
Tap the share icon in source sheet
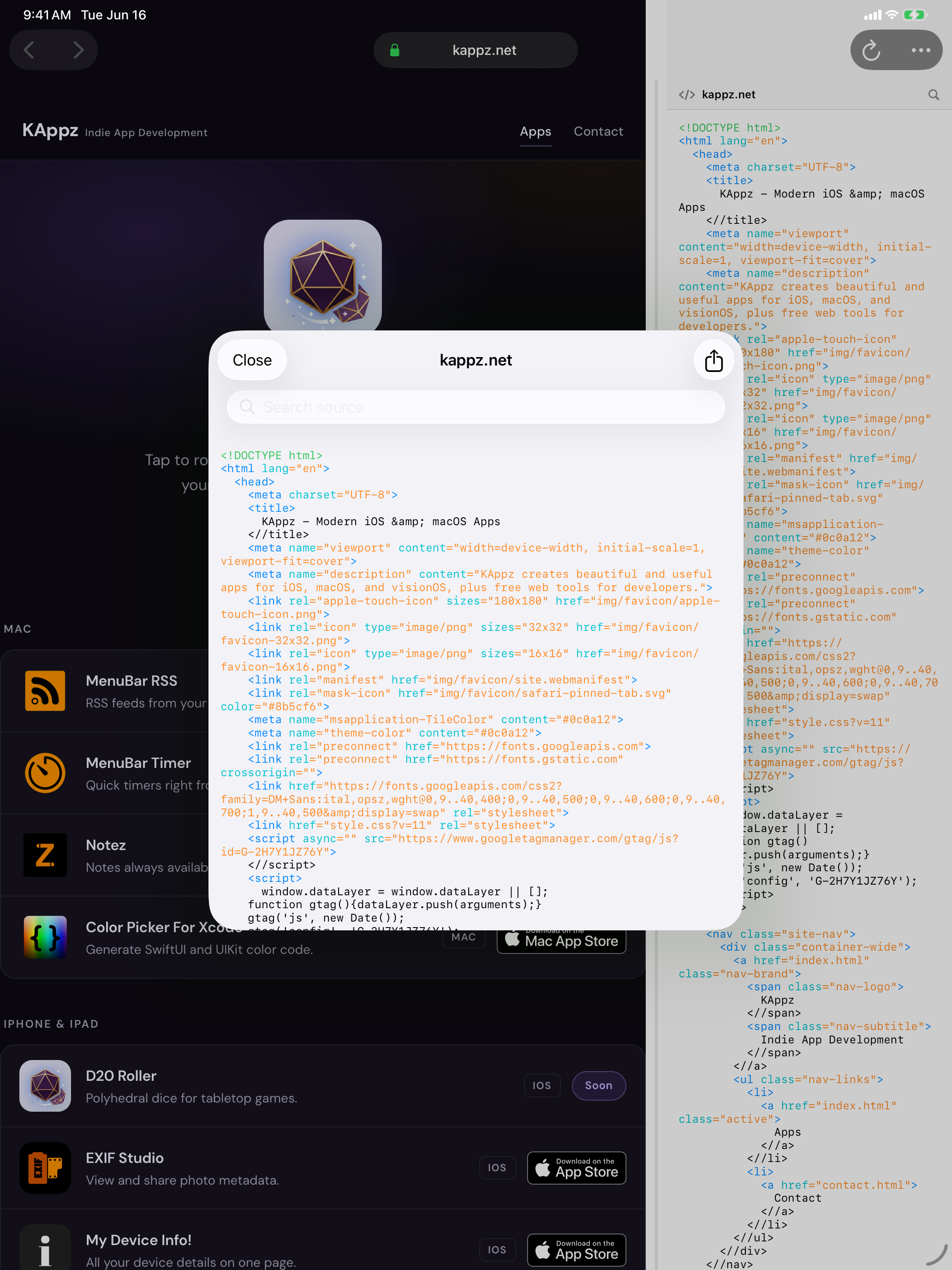(x=714, y=360)
